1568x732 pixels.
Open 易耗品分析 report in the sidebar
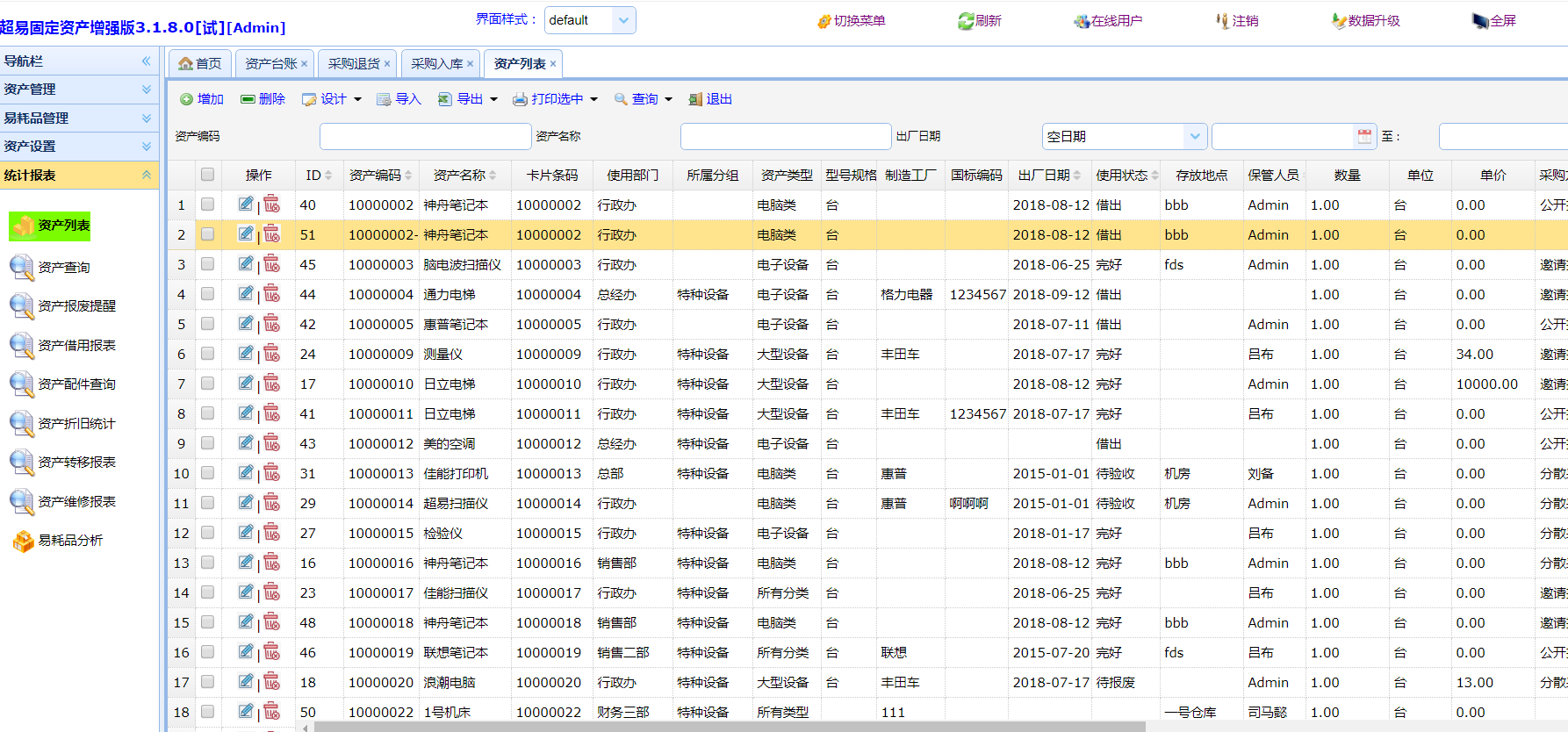69,541
